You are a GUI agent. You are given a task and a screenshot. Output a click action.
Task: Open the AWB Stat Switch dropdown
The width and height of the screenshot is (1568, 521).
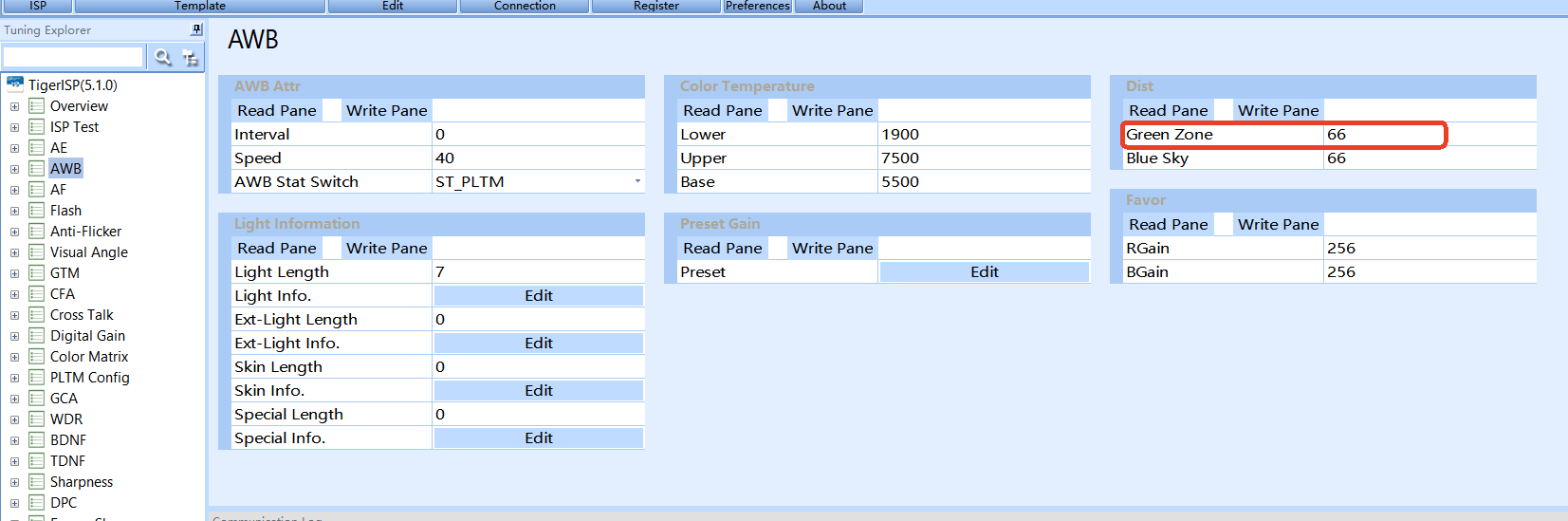tap(637, 181)
